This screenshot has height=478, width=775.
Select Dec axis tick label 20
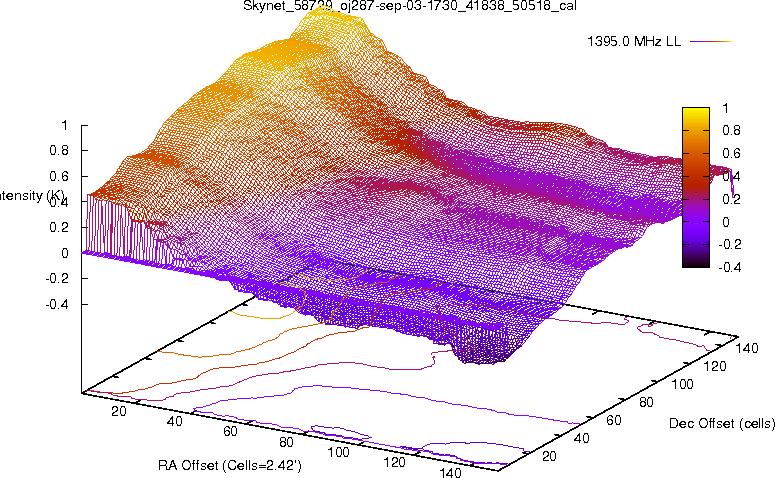pyautogui.click(x=549, y=456)
